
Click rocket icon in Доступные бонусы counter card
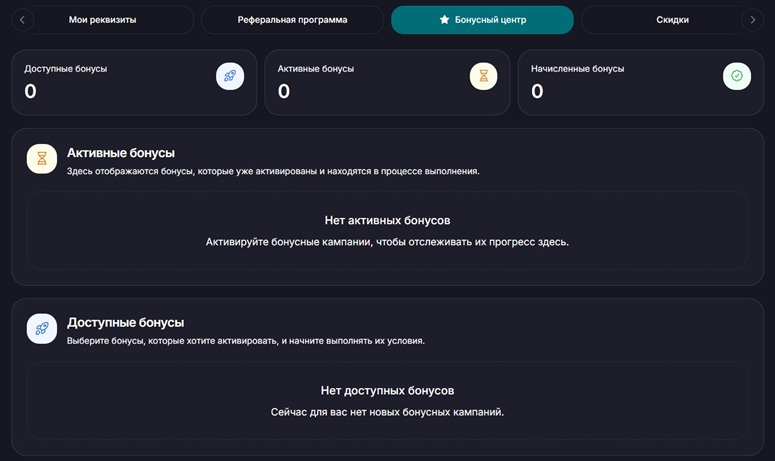(230, 76)
